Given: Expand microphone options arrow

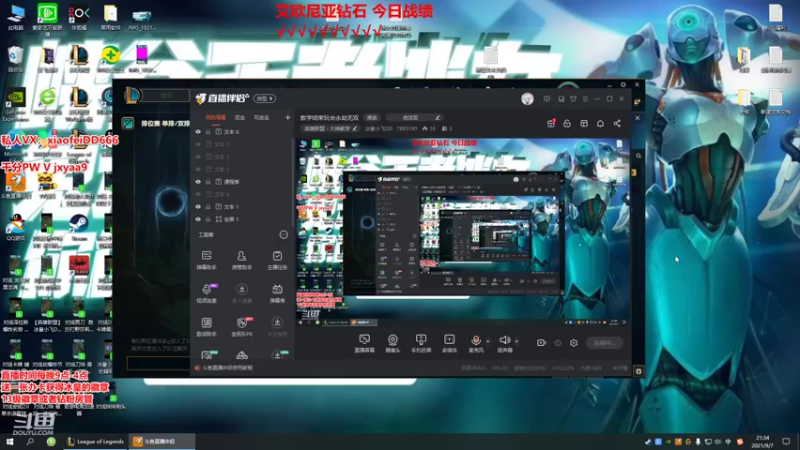Looking at the screenshot, I should (x=488, y=341).
